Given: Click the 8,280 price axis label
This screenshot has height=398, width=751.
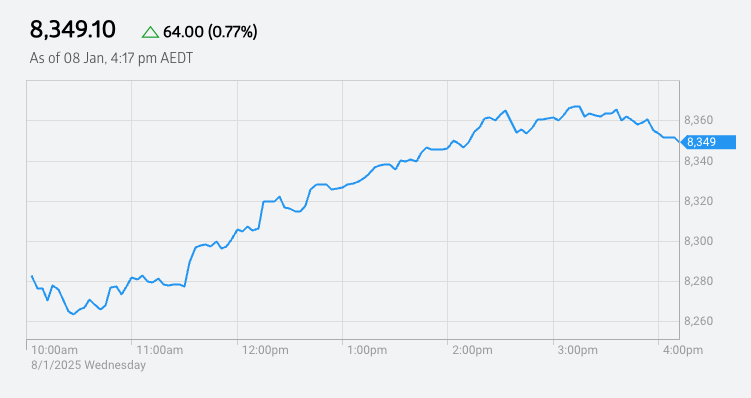Looking at the screenshot, I should [x=698, y=281].
